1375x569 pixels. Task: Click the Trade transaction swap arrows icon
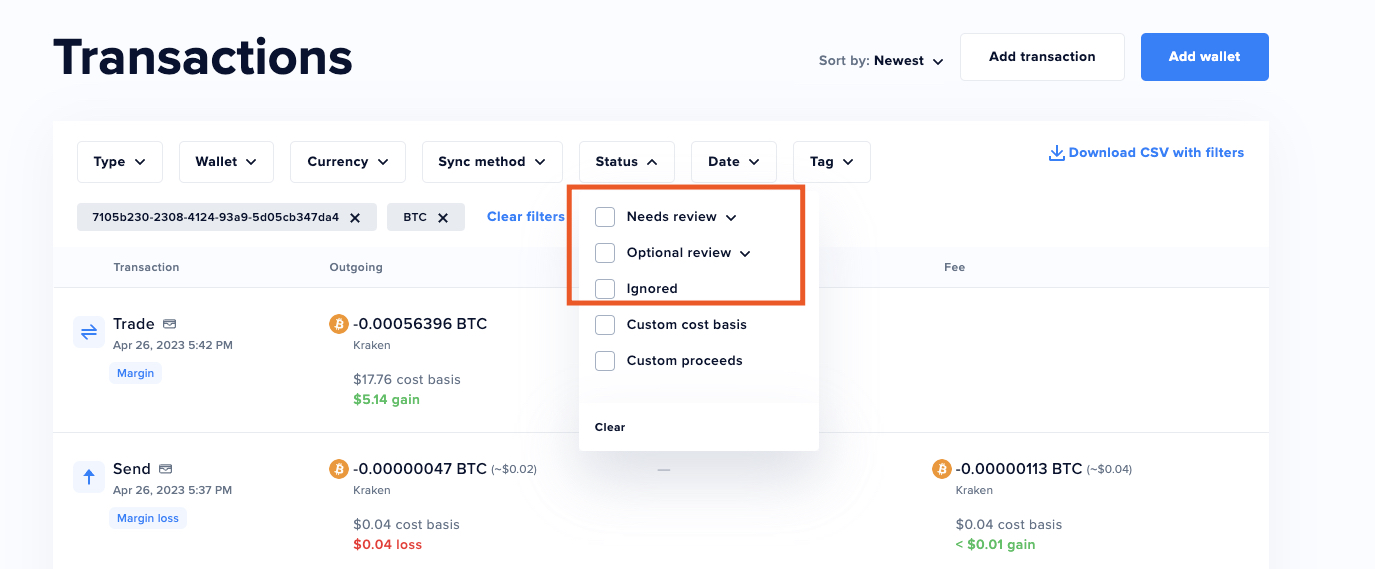(89, 332)
